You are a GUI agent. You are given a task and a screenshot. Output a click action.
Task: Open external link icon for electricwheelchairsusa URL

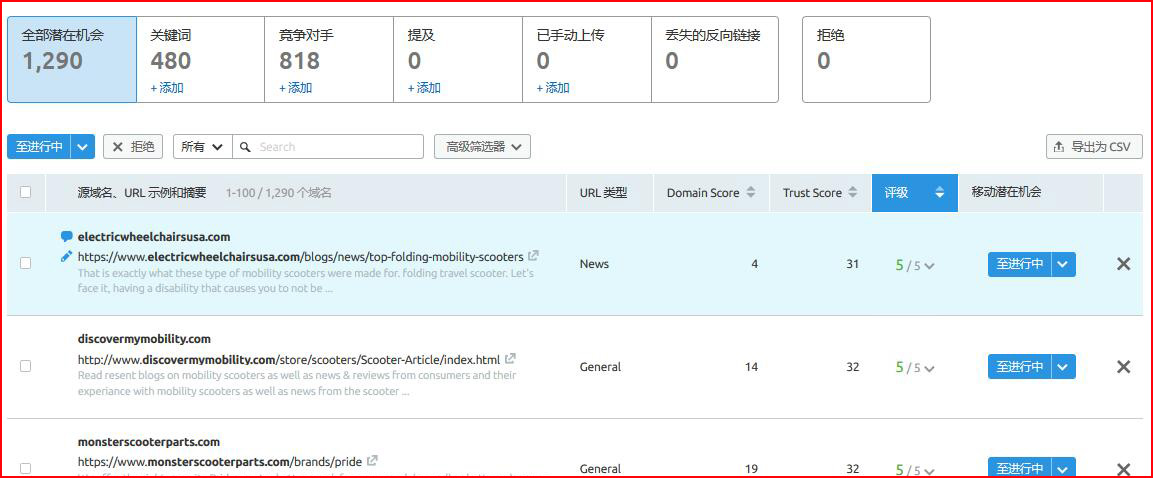click(x=534, y=256)
